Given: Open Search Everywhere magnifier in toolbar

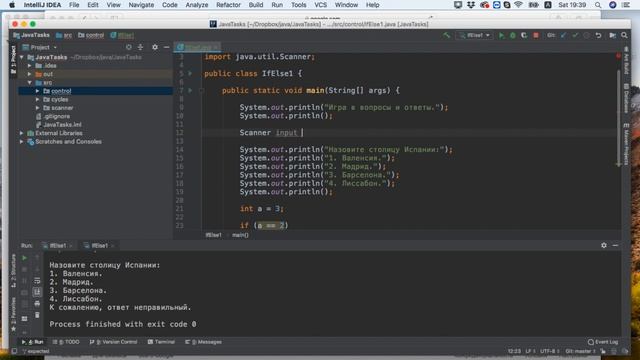Looking at the screenshot, I should click(x=624, y=36).
